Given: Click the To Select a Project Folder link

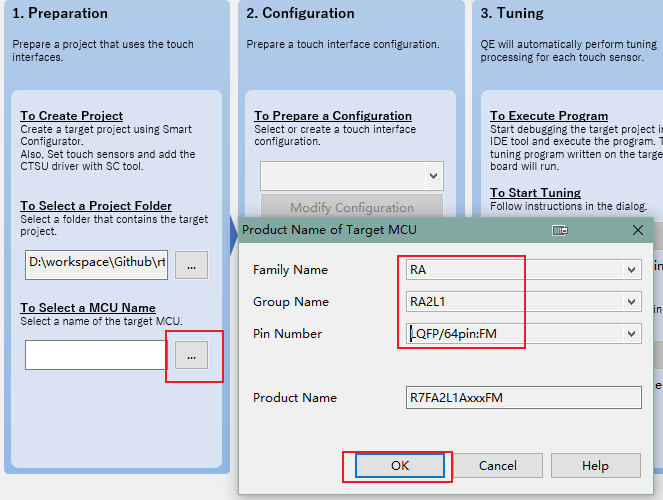Looking at the screenshot, I should [x=96, y=206].
